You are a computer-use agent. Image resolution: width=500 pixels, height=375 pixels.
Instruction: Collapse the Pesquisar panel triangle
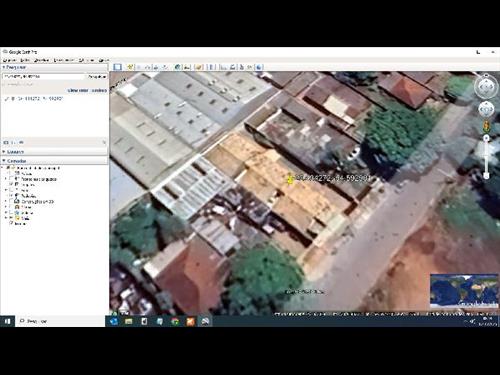point(4,67)
